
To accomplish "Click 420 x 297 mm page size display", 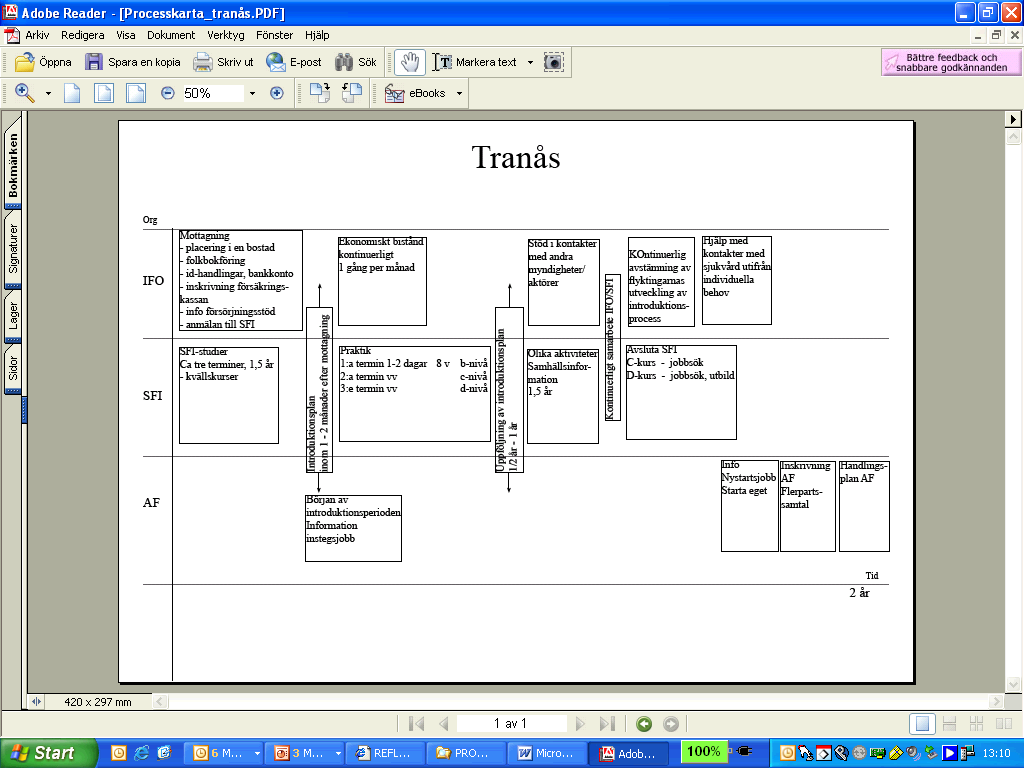I will click(98, 702).
